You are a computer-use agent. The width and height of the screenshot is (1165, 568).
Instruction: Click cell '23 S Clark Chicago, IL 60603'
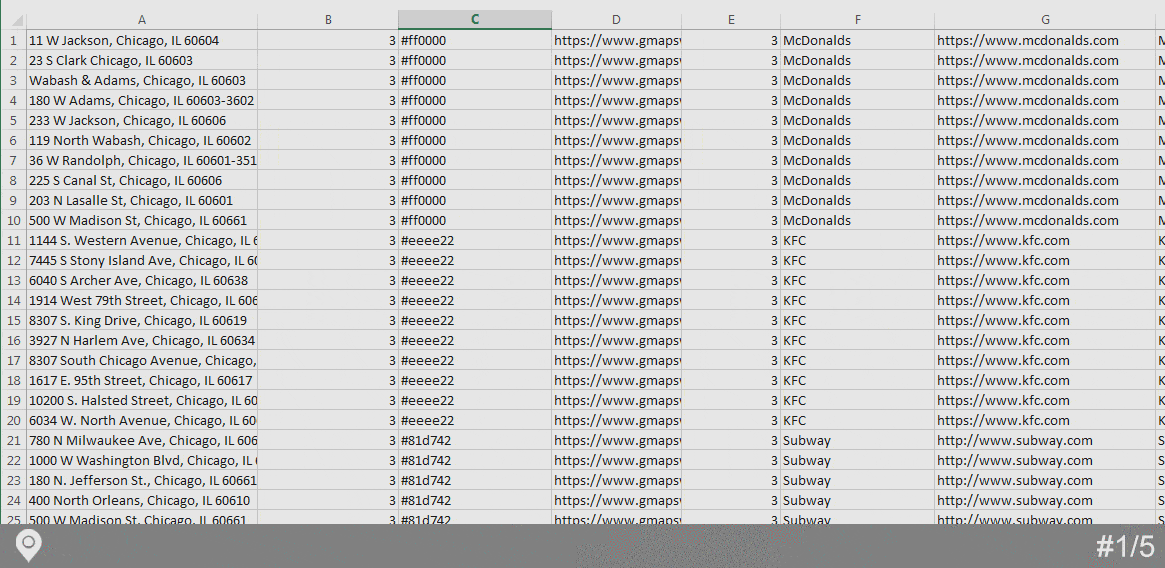pyautogui.click(x=142, y=60)
